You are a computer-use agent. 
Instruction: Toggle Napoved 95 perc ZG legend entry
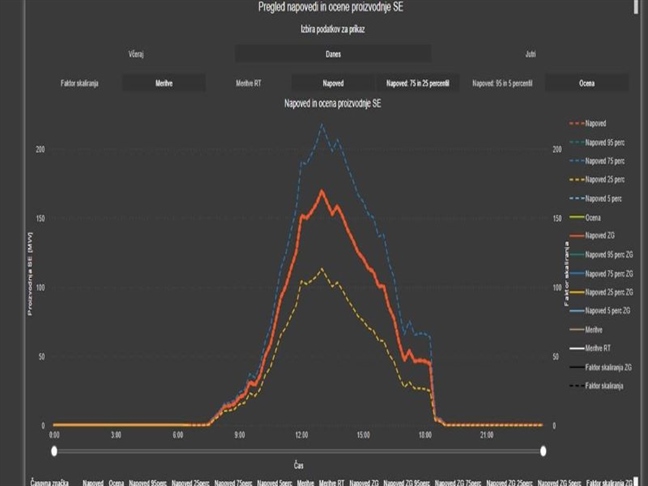601,255
